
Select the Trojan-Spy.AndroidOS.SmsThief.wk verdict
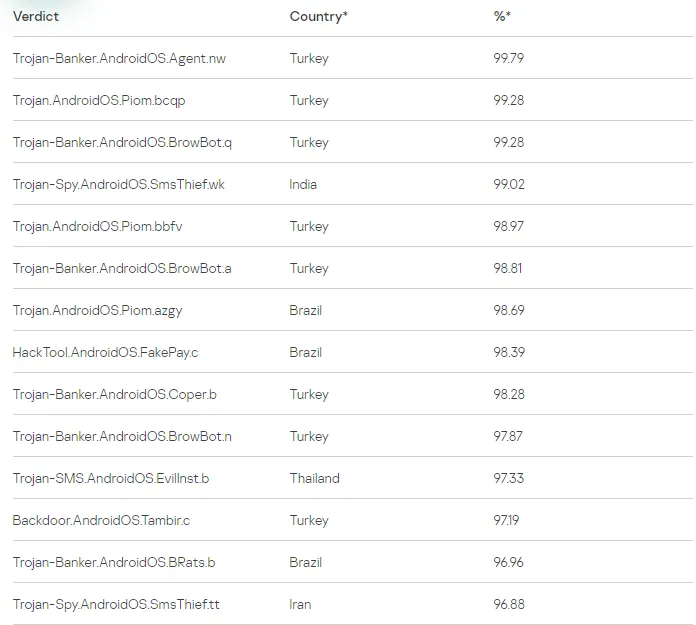118,184
